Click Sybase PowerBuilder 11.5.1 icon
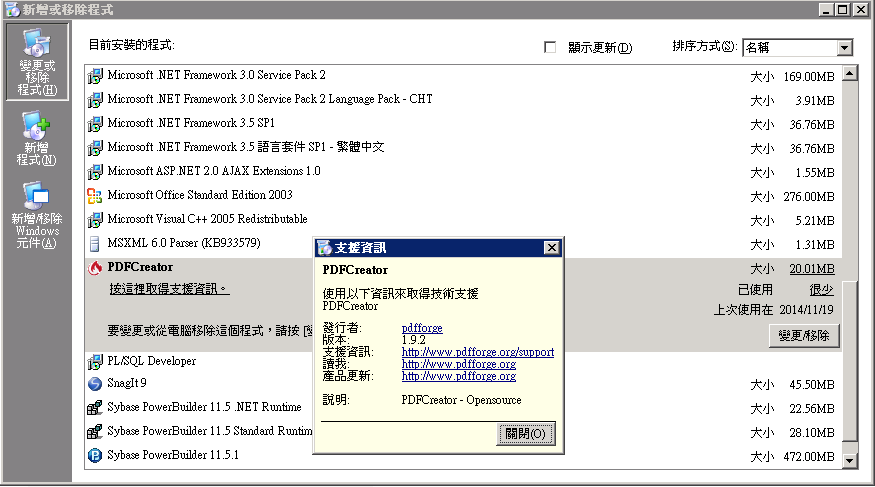 point(95,456)
